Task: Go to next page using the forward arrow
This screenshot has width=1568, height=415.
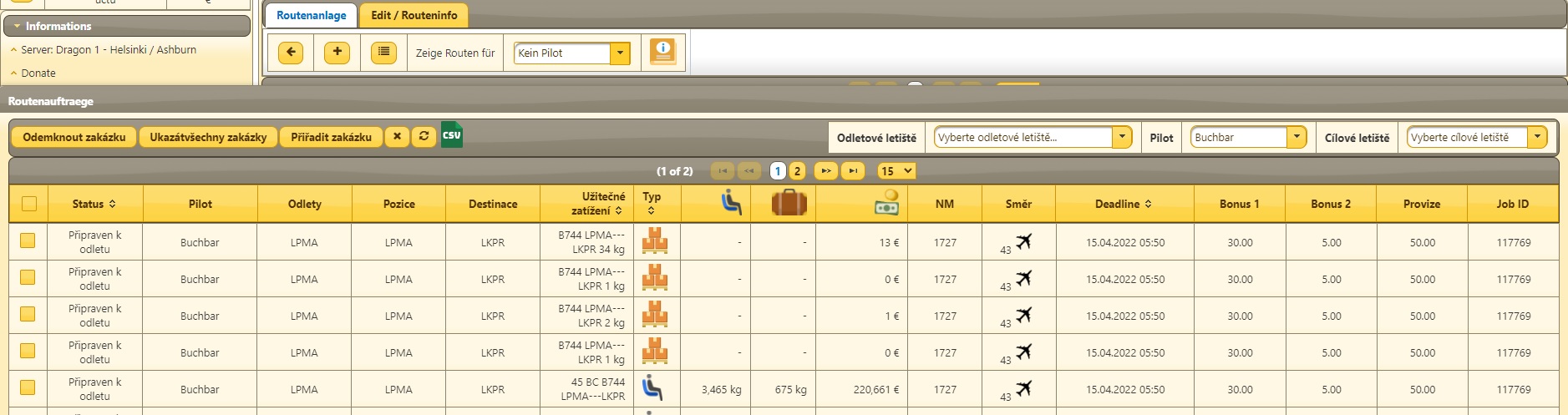Action: coord(825,171)
